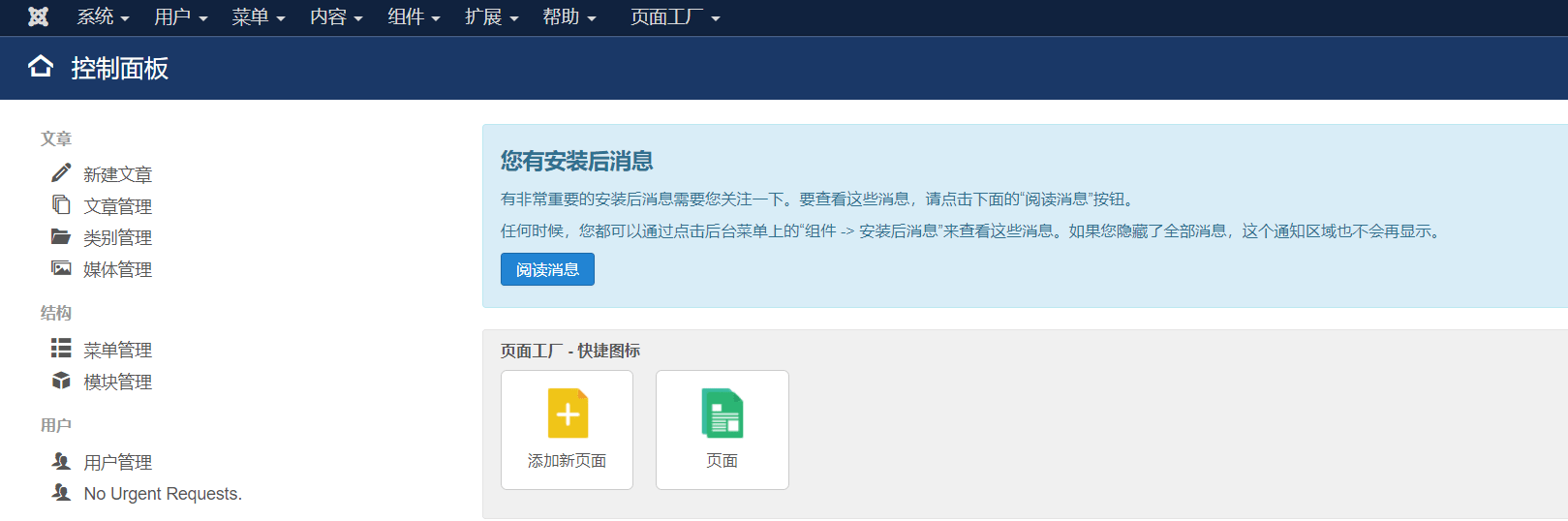Open the 组件 menu
Viewport: 1568px width, 521px height.
pyautogui.click(x=414, y=17)
